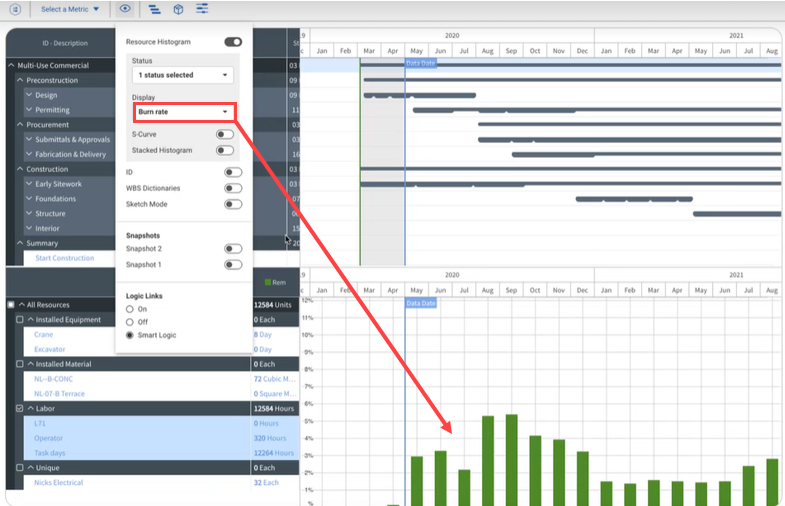Enable the S-Curve toggle
Screen dimensions: 785x506
[225, 134]
